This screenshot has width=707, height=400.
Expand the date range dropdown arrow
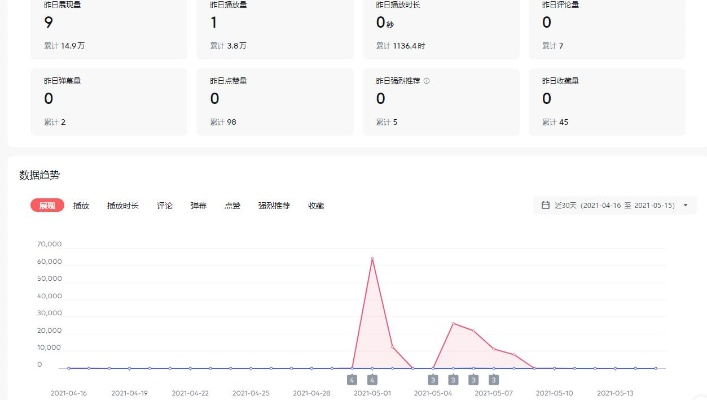(x=685, y=205)
